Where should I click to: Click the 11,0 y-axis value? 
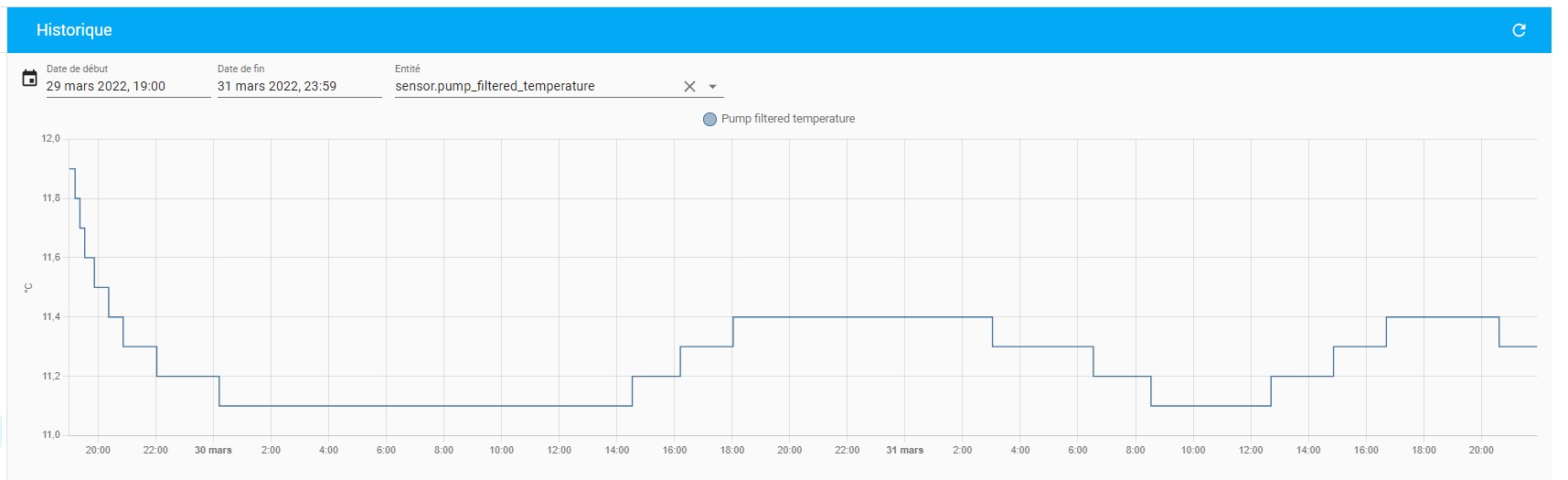click(x=50, y=435)
